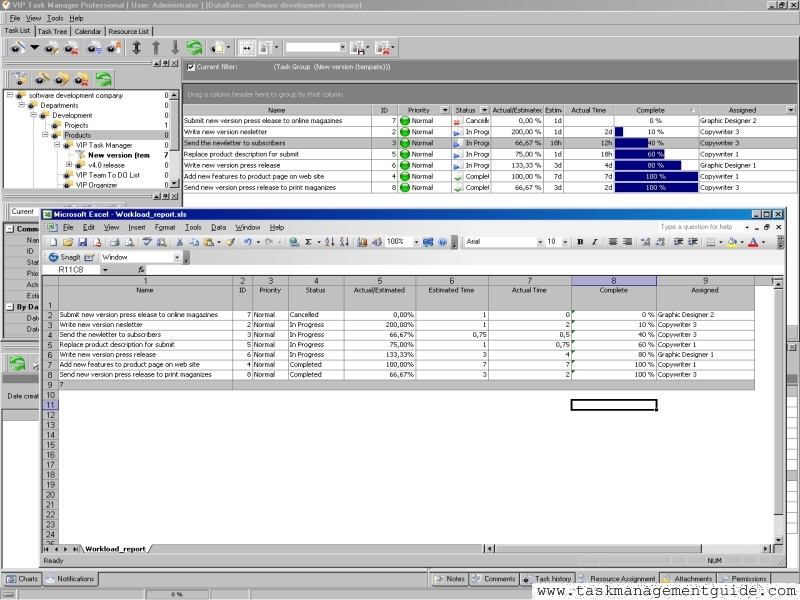This screenshot has height=600, width=800.
Task: Click the double-headed vertical arrow icon
Action: (x=136, y=48)
